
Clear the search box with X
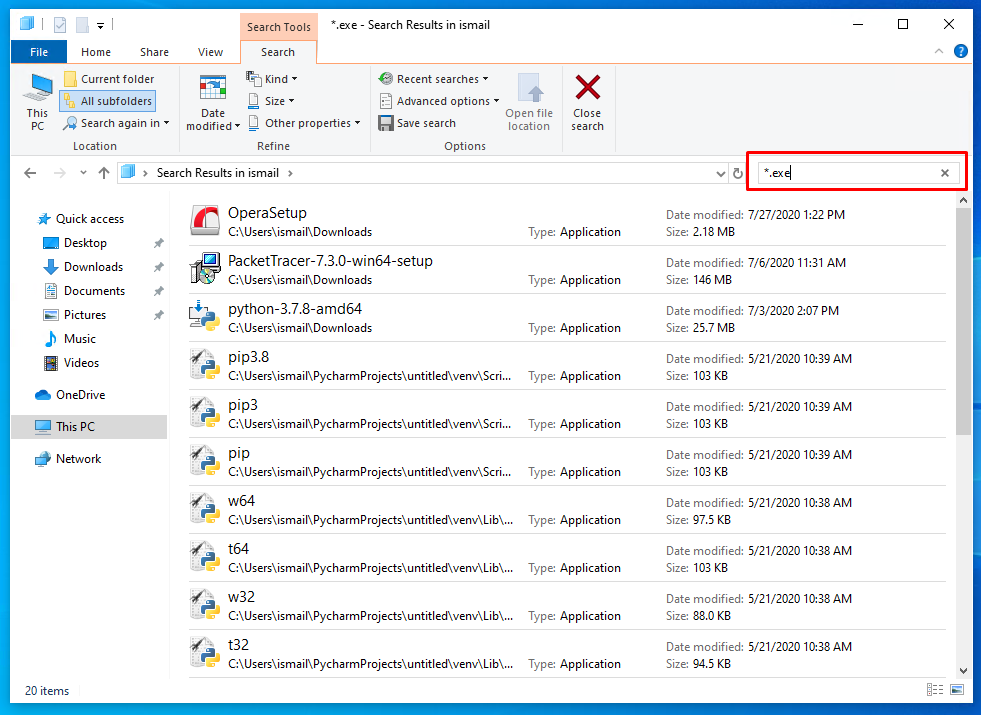(x=945, y=173)
